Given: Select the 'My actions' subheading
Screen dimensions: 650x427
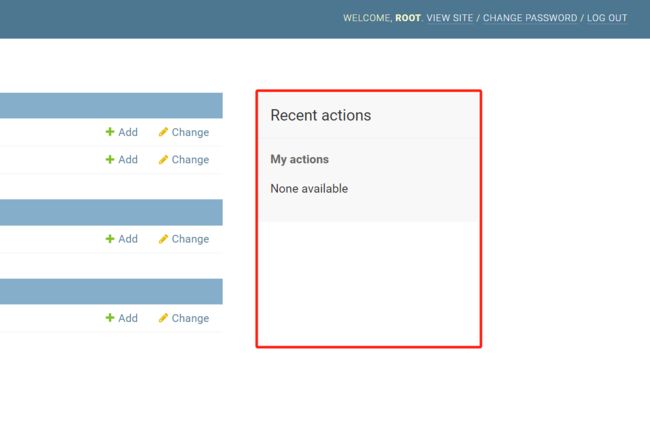Looking at the screenshot, I should pyautogui.click(x=299, y=159).
